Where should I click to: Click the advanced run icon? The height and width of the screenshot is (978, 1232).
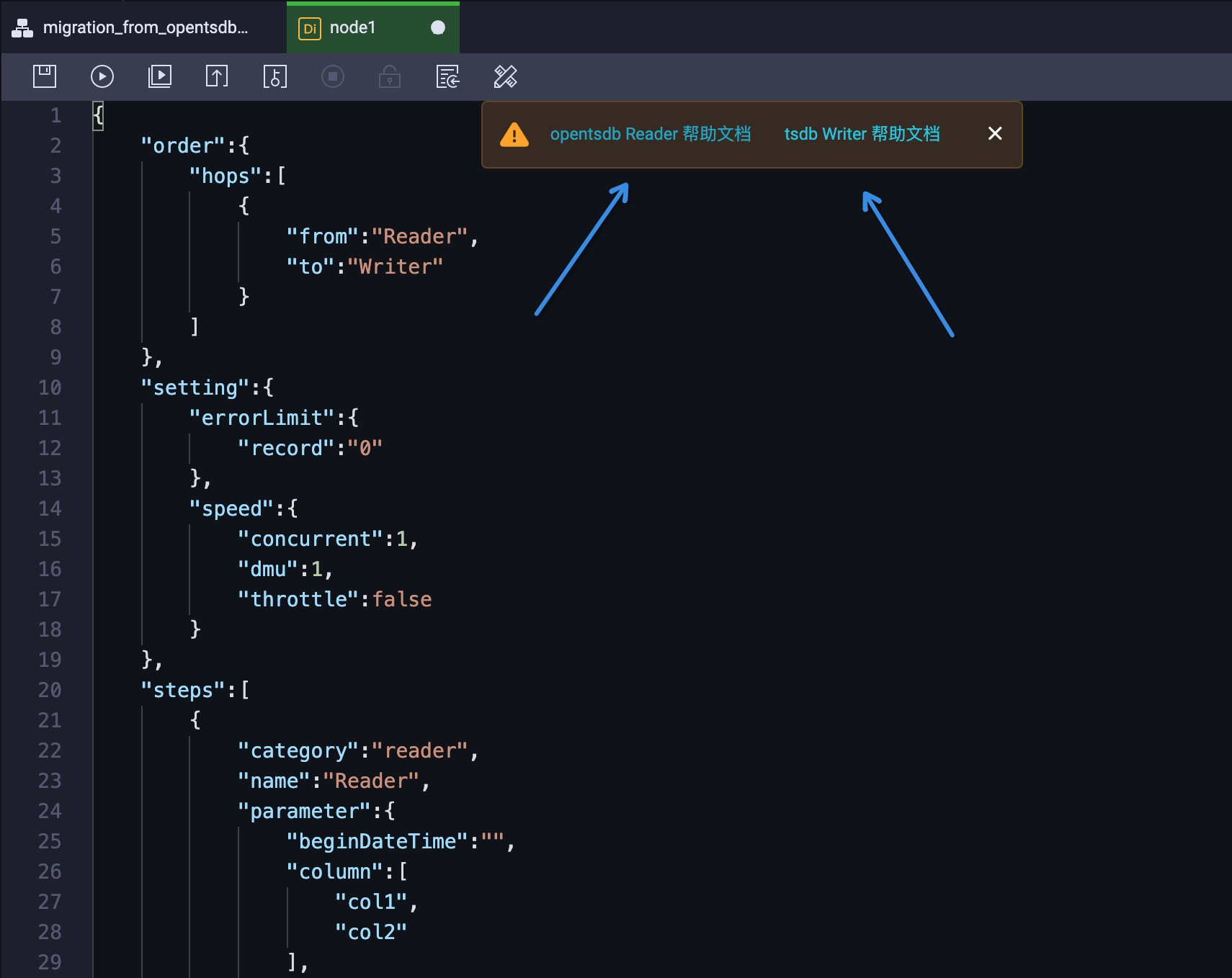160,76
